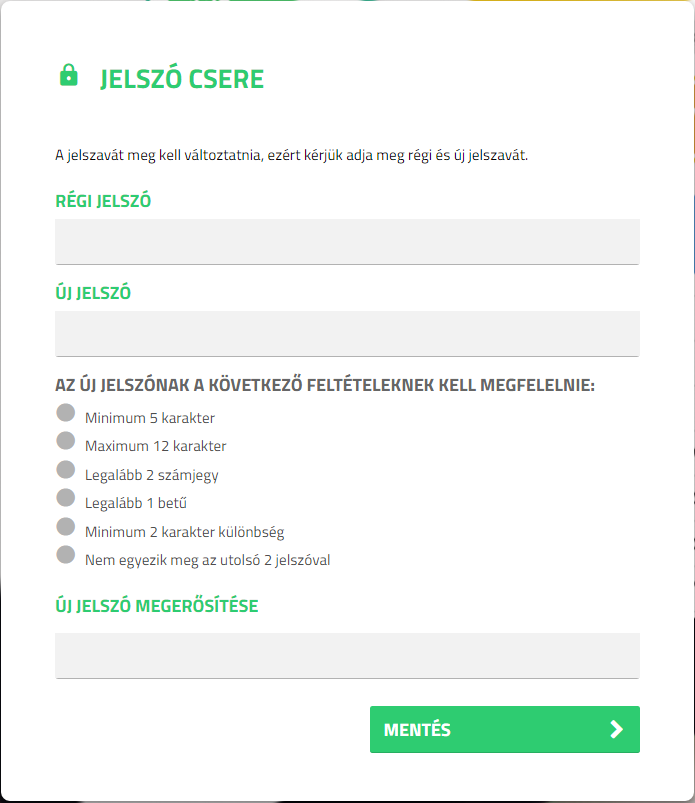Click the 'Legalább 1 betű' requirement text

tap(136, 503)
